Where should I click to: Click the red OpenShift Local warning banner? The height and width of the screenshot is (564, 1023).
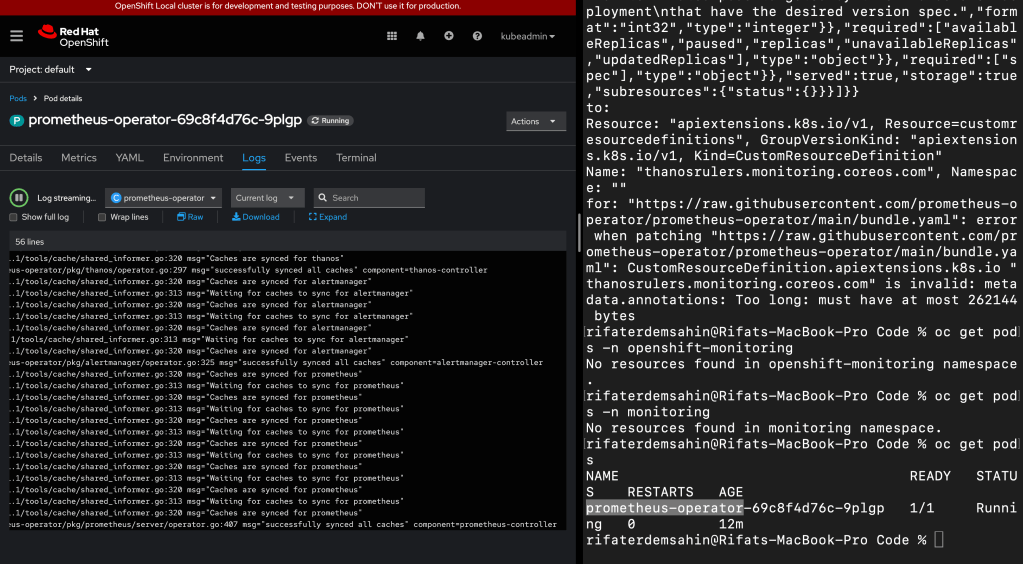point(288,7)
